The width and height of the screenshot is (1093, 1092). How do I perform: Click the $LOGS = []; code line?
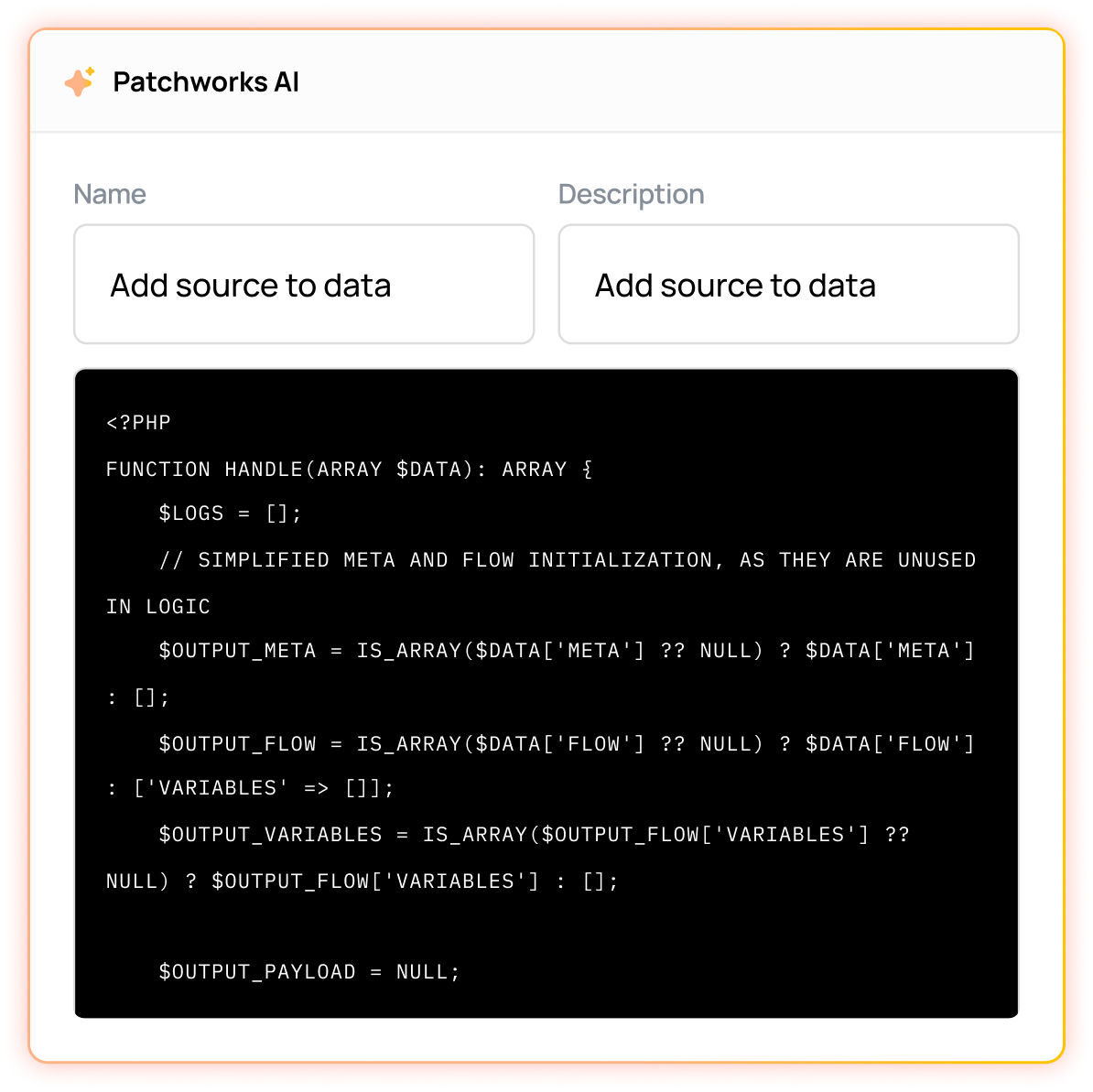(230, 514)
